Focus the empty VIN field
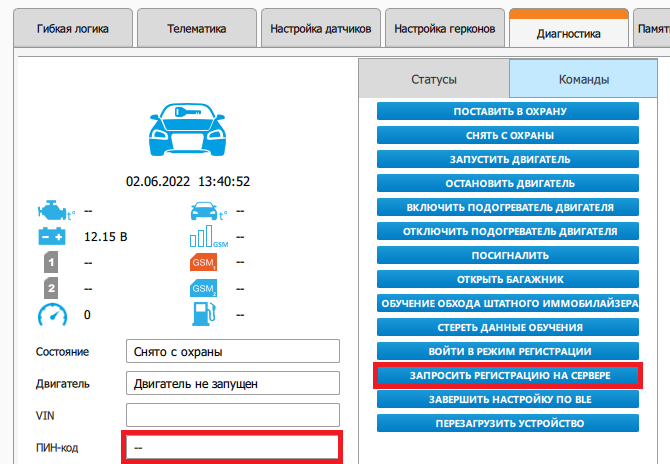This screenshot has width=670, height=464. (233, 414)
